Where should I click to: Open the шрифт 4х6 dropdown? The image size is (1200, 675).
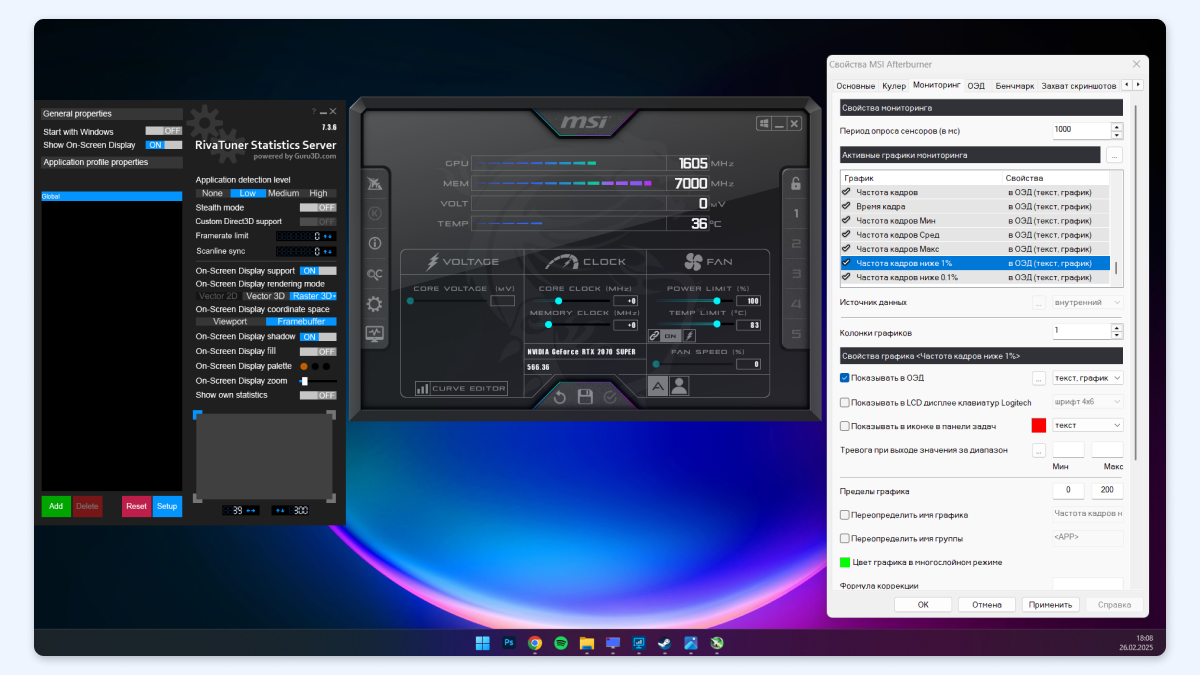(1087, 402)
